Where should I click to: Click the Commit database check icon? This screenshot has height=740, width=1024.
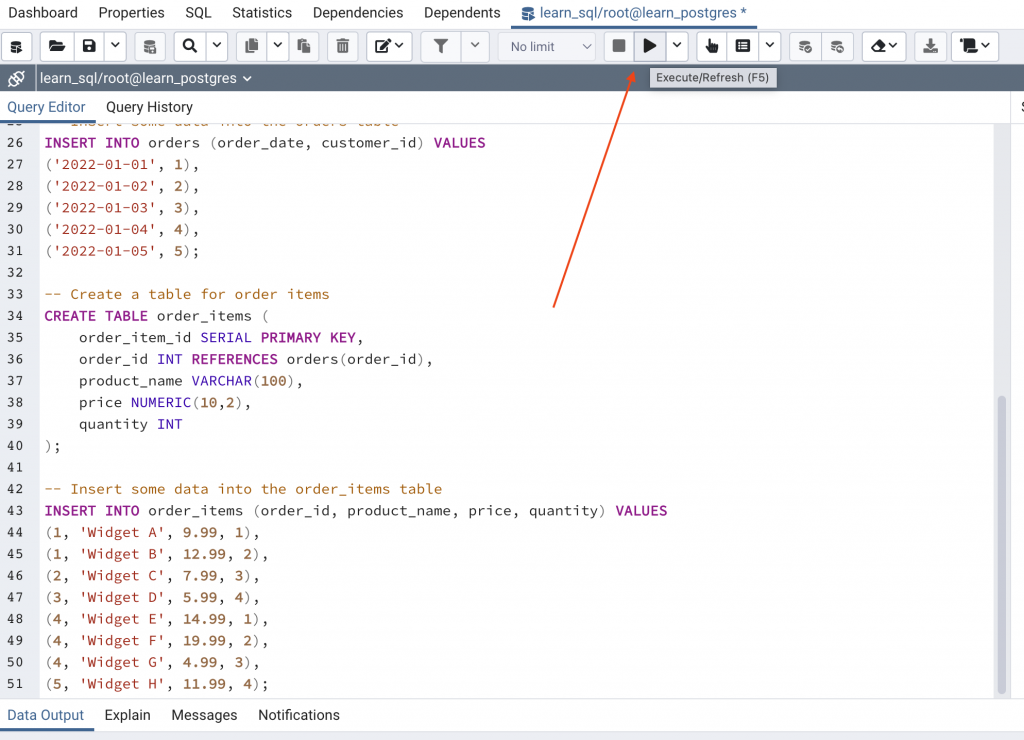tap(805, 46)
